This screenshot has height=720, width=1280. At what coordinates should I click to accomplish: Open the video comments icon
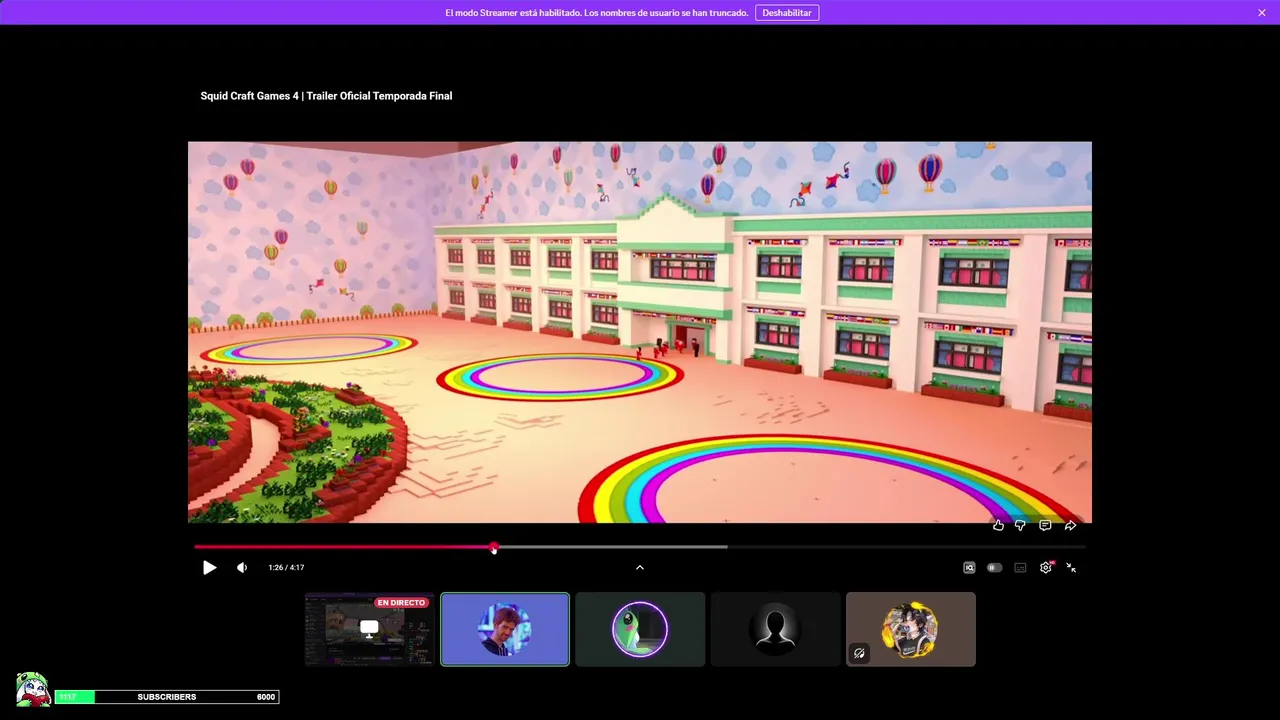tap(1045, 525)
